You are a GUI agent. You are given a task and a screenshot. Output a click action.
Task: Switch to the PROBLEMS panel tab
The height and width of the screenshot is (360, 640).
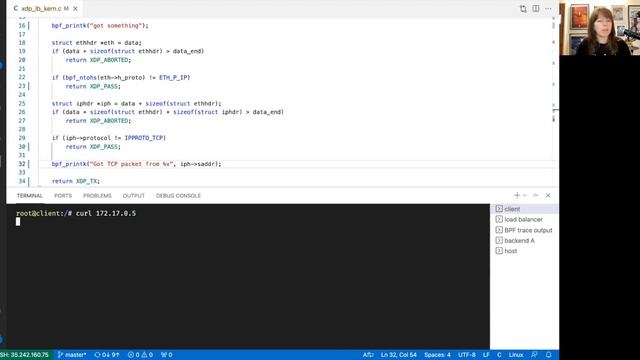(97, 196)
